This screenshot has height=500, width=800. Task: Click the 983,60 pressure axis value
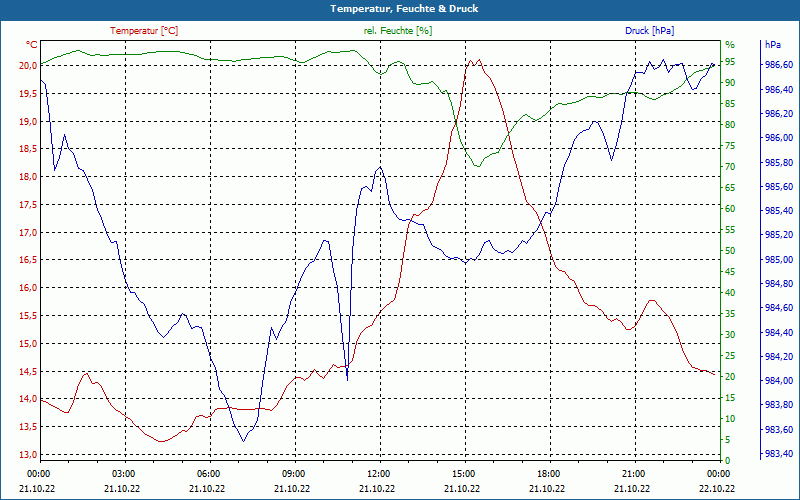click(779, 430)
